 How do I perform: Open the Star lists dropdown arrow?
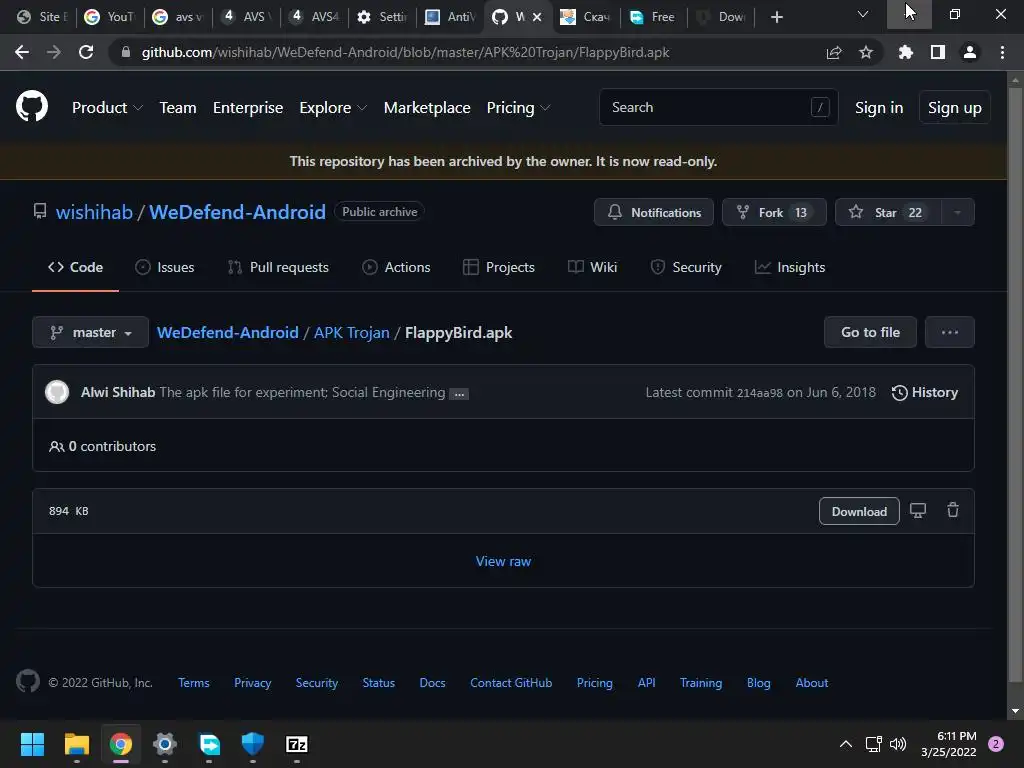[x=957, y=212]
